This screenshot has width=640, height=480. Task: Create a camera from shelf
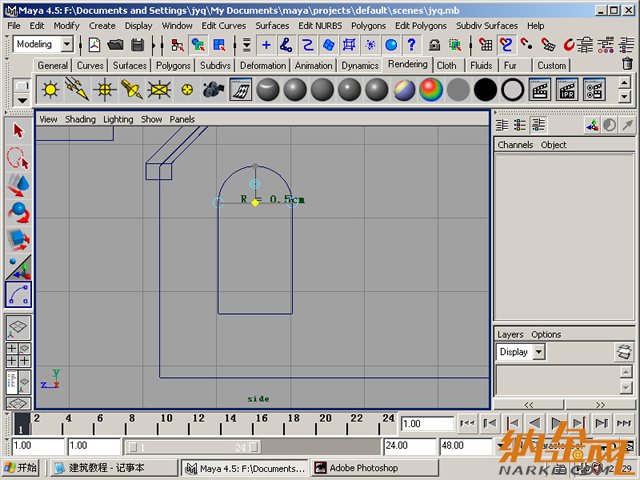pos(213,90)
